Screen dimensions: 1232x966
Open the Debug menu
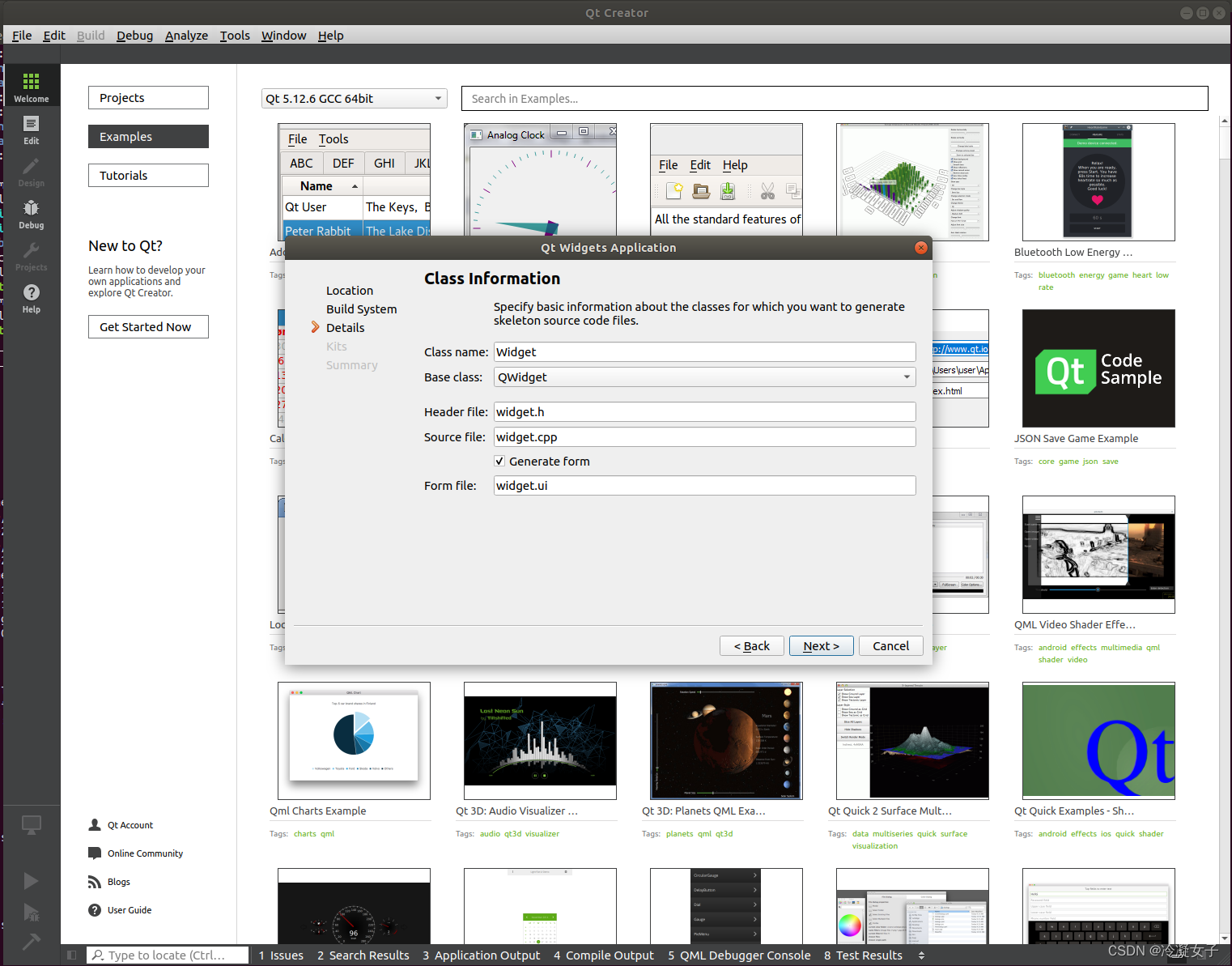point(134,35)
